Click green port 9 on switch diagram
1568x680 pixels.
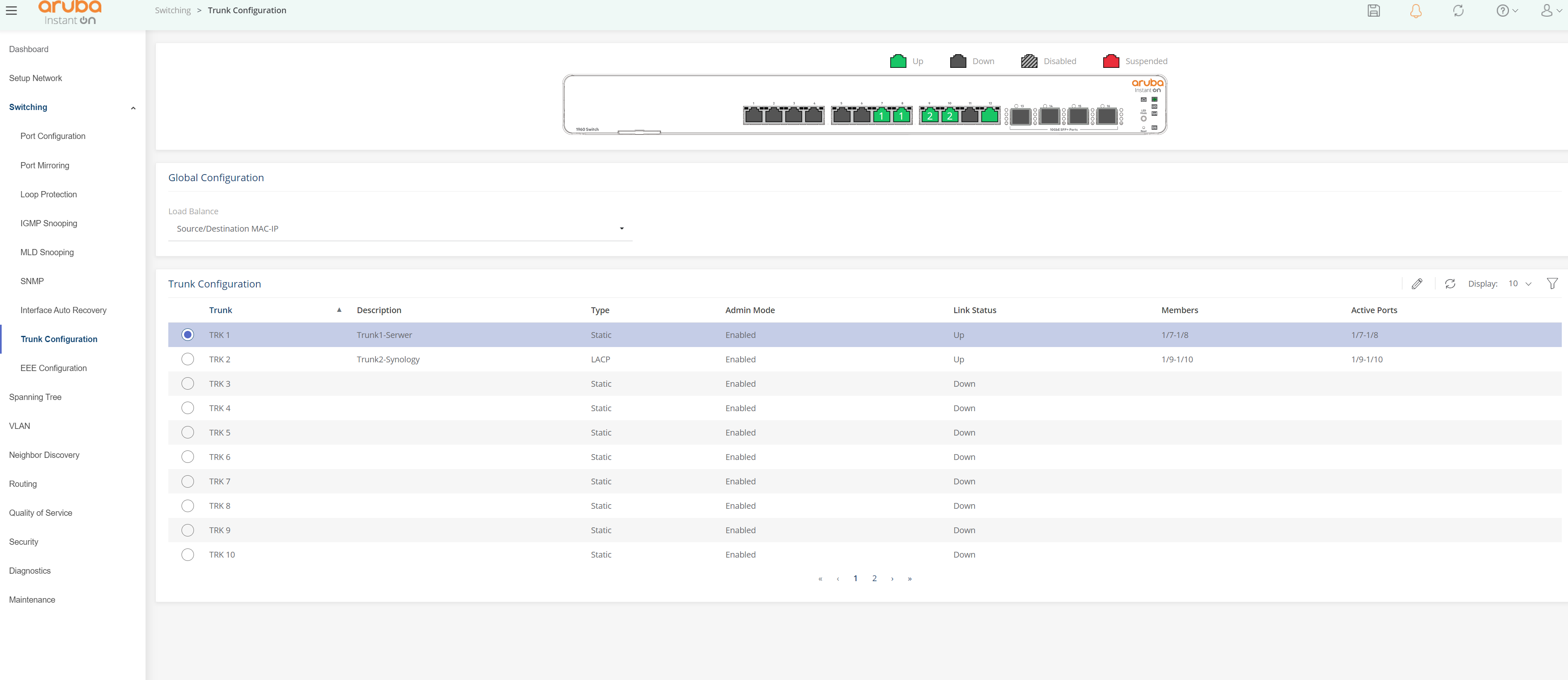point(930,115)
